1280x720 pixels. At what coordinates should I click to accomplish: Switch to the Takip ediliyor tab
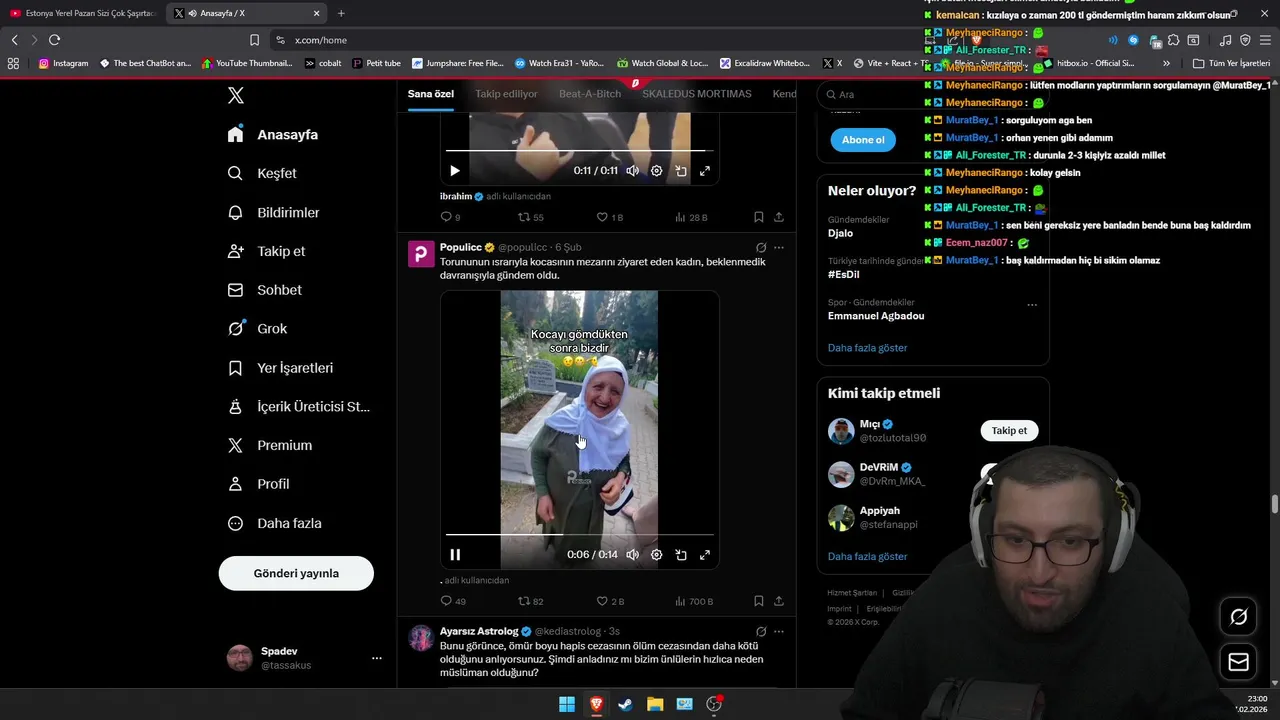point(506,94)
